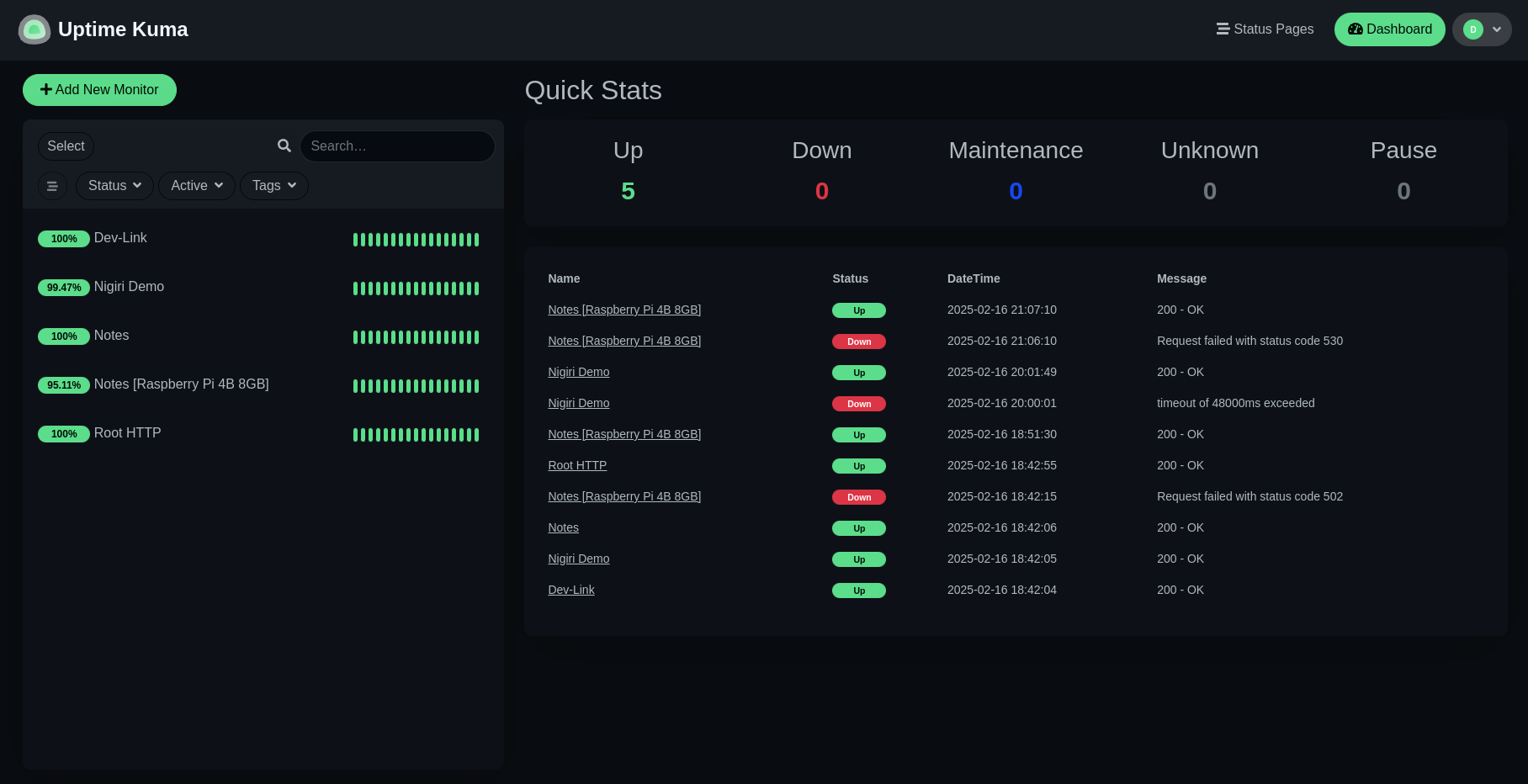Open the Active filter dropdown
1528x784 pixels.
coord(197,186)
